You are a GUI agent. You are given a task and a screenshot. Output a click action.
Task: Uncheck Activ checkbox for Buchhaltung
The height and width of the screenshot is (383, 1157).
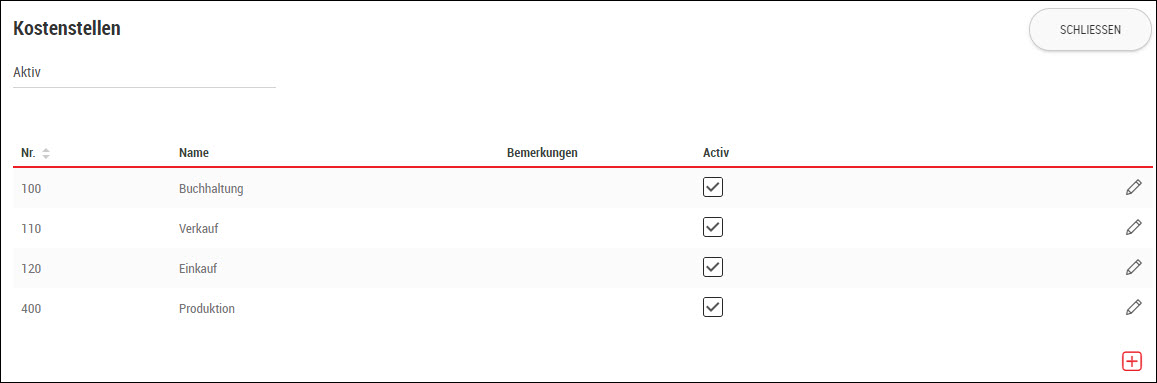click(x=713, y=187)
